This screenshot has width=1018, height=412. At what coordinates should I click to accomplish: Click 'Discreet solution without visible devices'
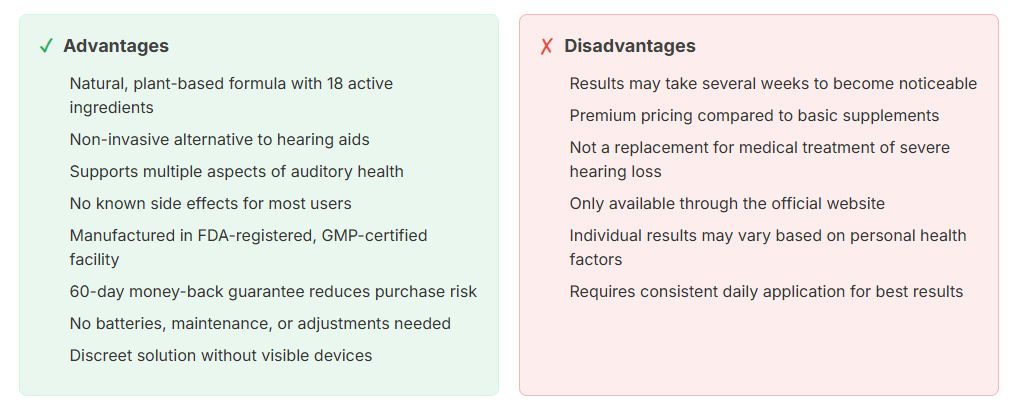pos(221,356)
